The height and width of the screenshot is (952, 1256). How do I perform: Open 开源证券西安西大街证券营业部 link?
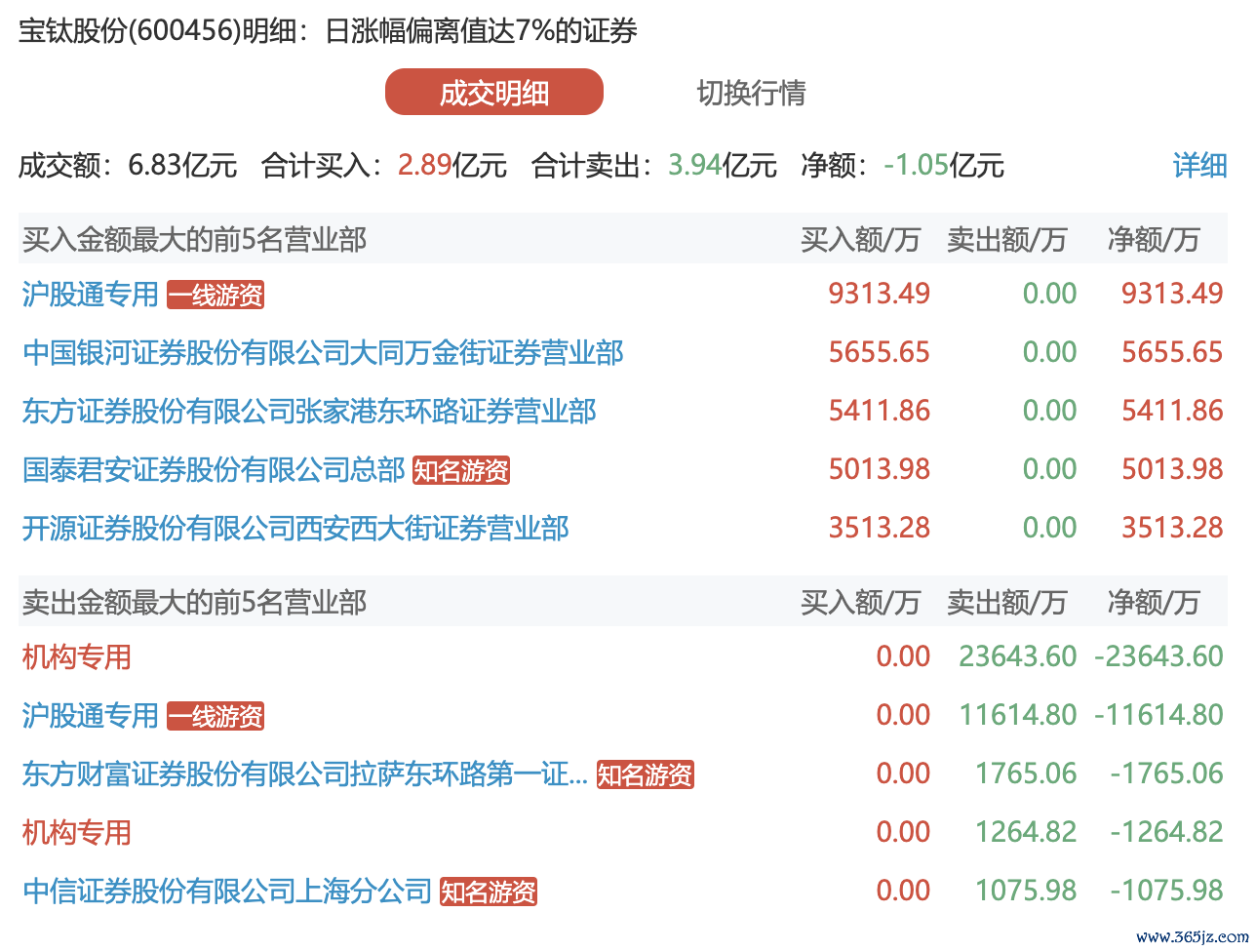tap(295, 528)
